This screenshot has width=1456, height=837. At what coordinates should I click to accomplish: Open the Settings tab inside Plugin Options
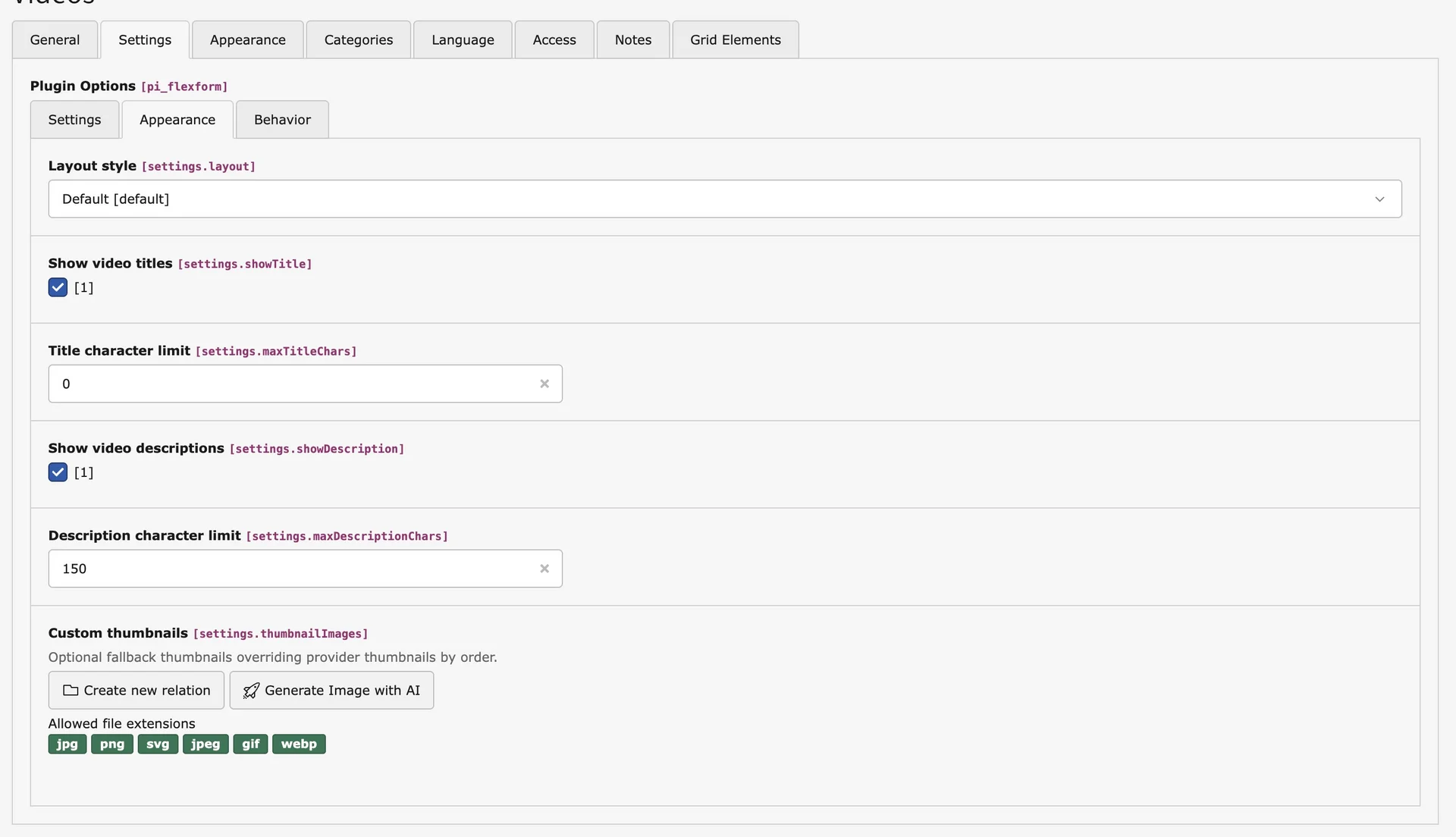tap(74, 119)
